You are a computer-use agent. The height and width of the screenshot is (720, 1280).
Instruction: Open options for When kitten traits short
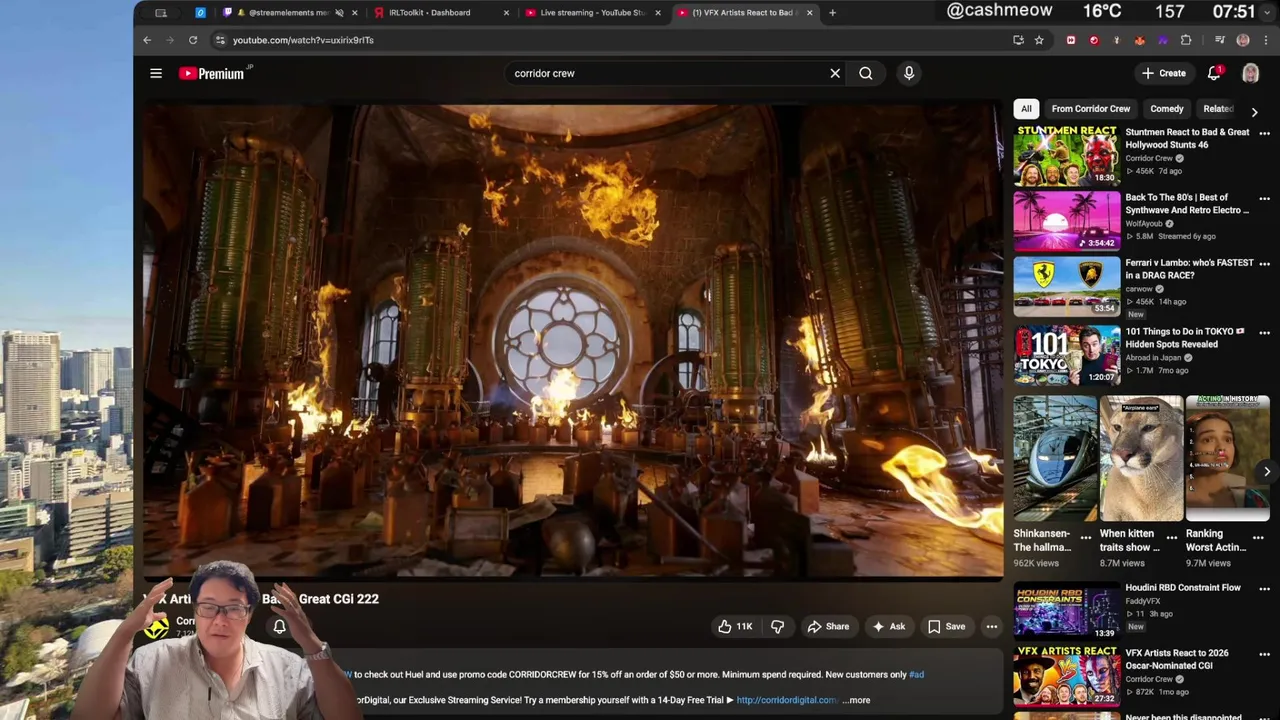pos(1172,538)
